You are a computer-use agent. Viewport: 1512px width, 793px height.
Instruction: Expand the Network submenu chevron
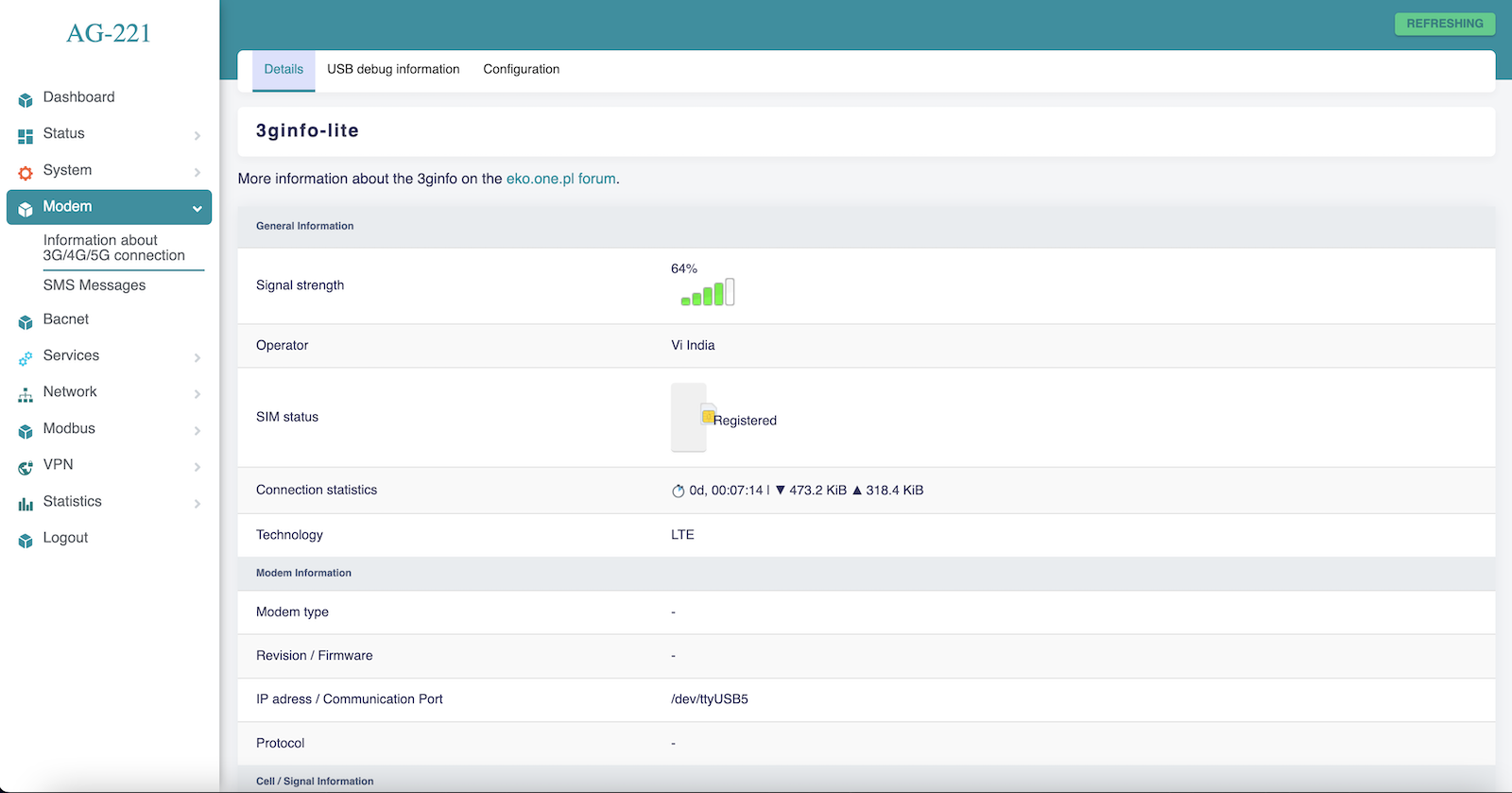(198, 394)
